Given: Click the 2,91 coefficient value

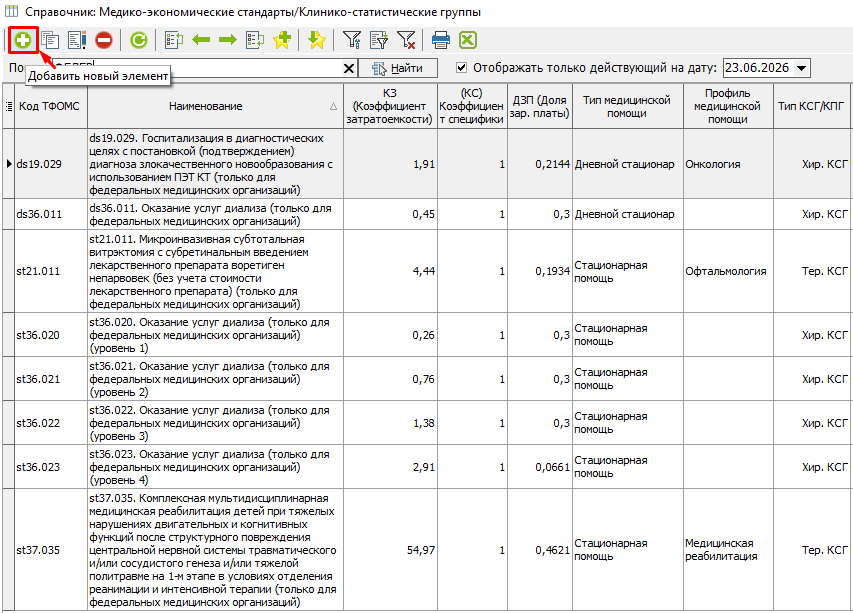Looking at the screenshot, I should [x=424, y=467].
